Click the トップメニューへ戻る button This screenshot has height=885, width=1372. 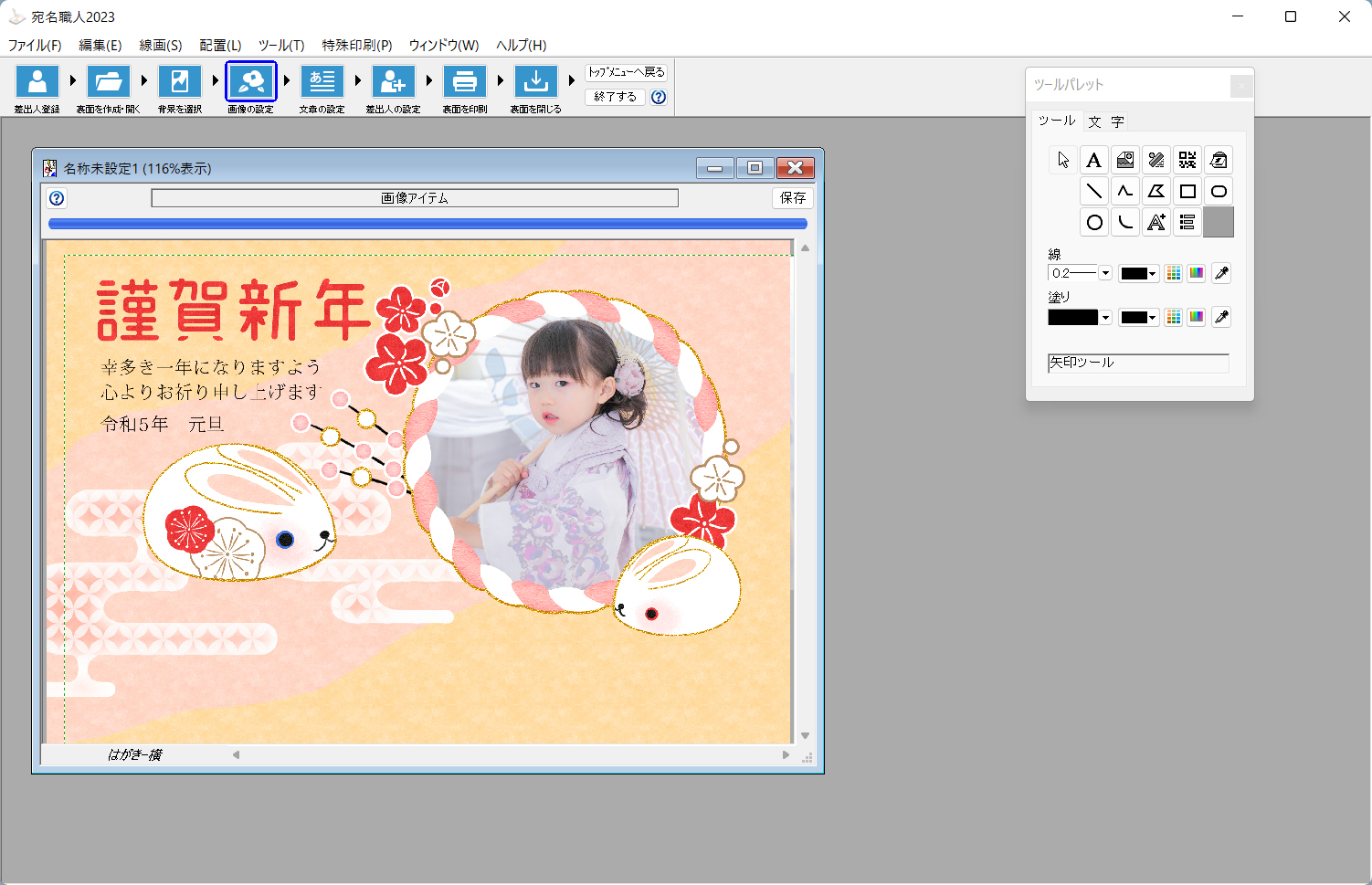click(627, 72)
